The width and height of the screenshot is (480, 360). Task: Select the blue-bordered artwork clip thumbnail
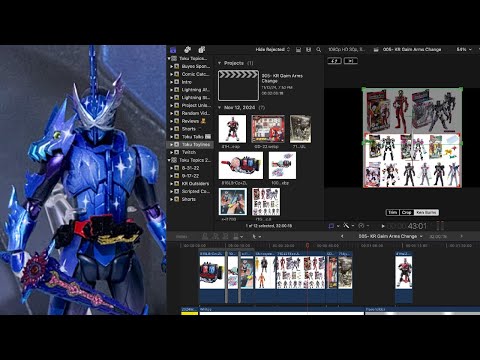pos(233,201)
